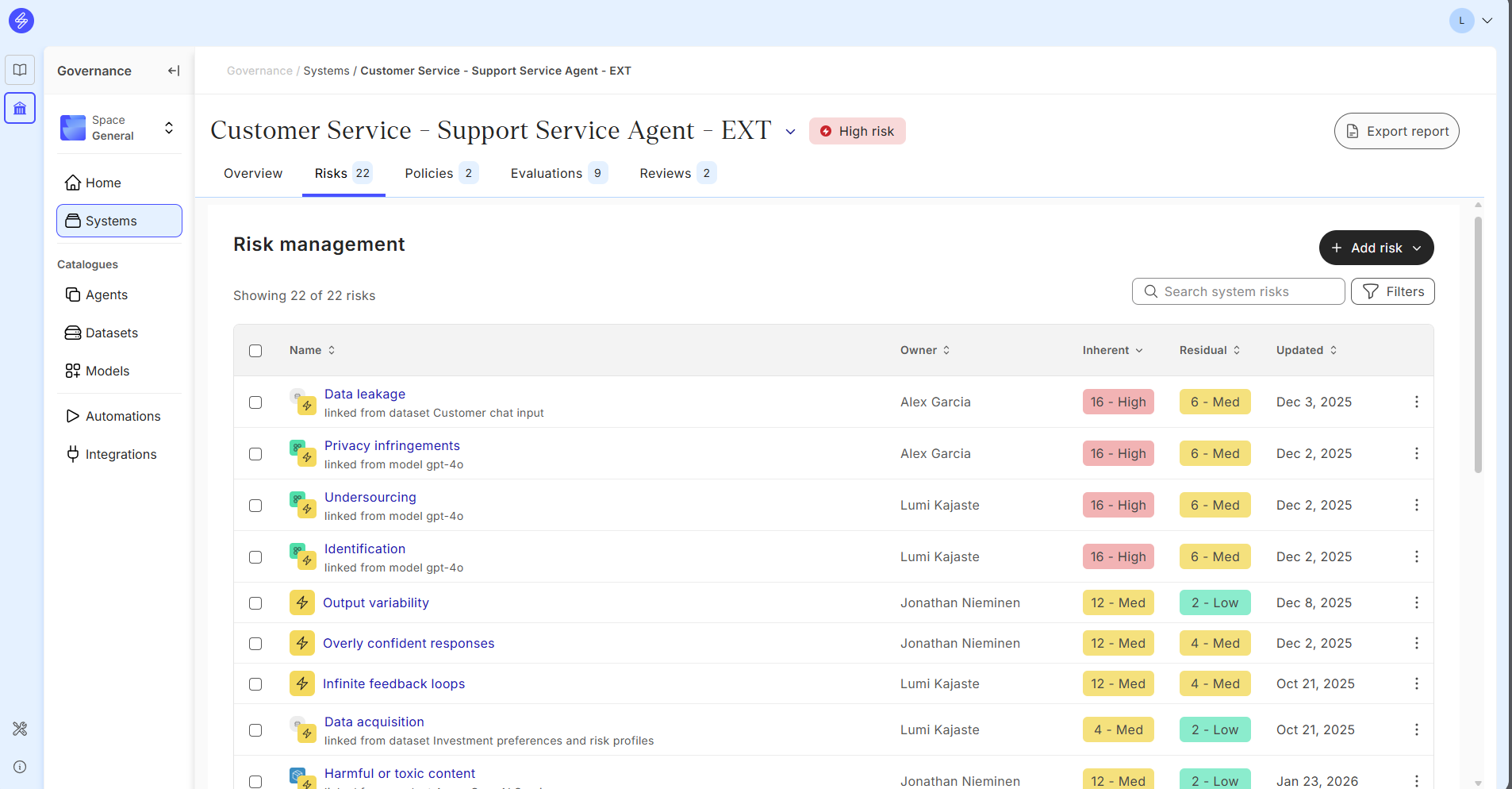Select the Privacy infringements row checkbox
The image size is (1512, 789).
[255, 454]
